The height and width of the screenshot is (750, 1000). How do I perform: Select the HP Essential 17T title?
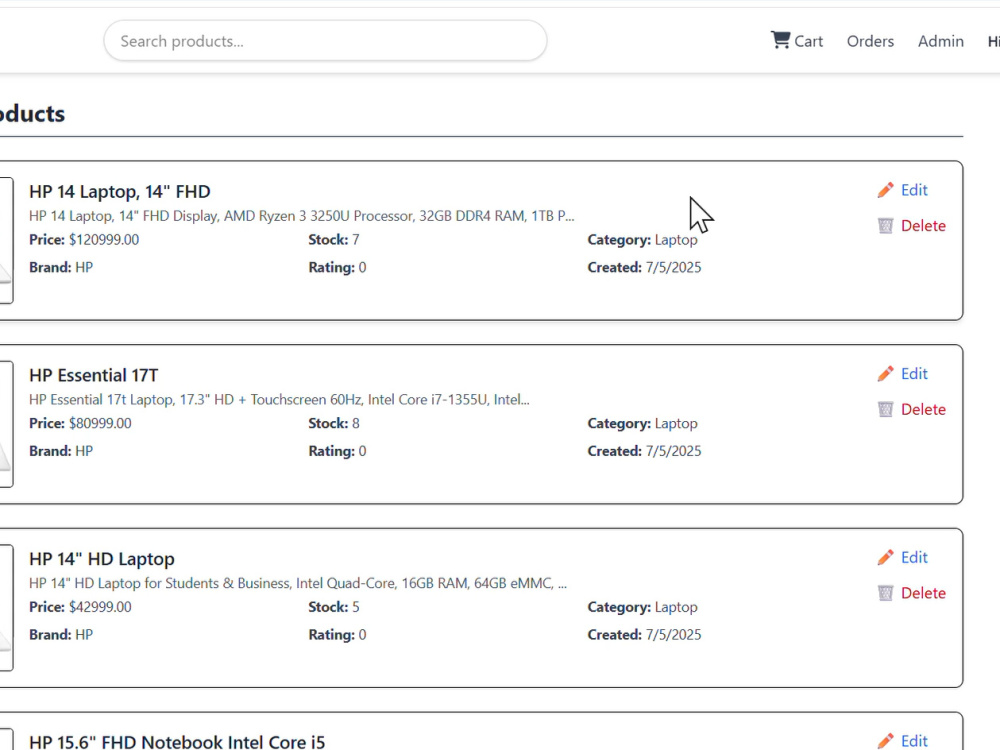(x=94, y=376)
